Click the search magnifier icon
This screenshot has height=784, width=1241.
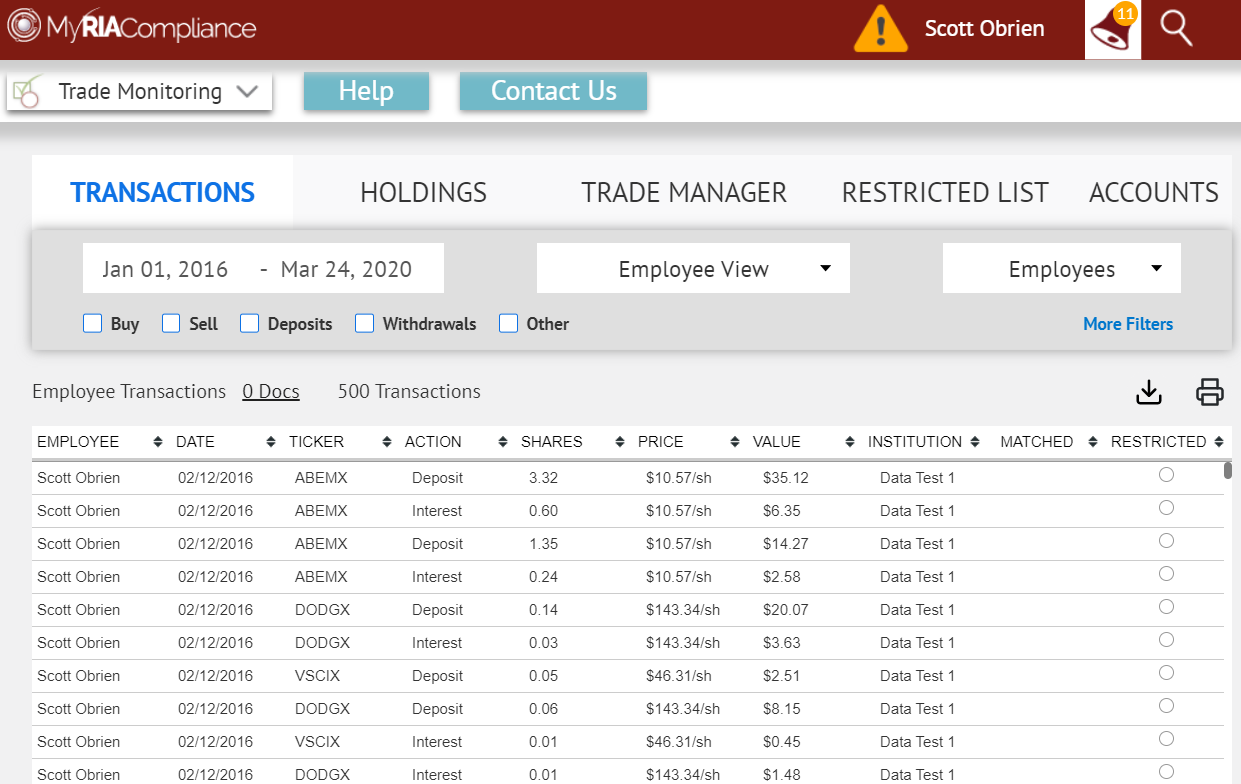click(1175, 29)
